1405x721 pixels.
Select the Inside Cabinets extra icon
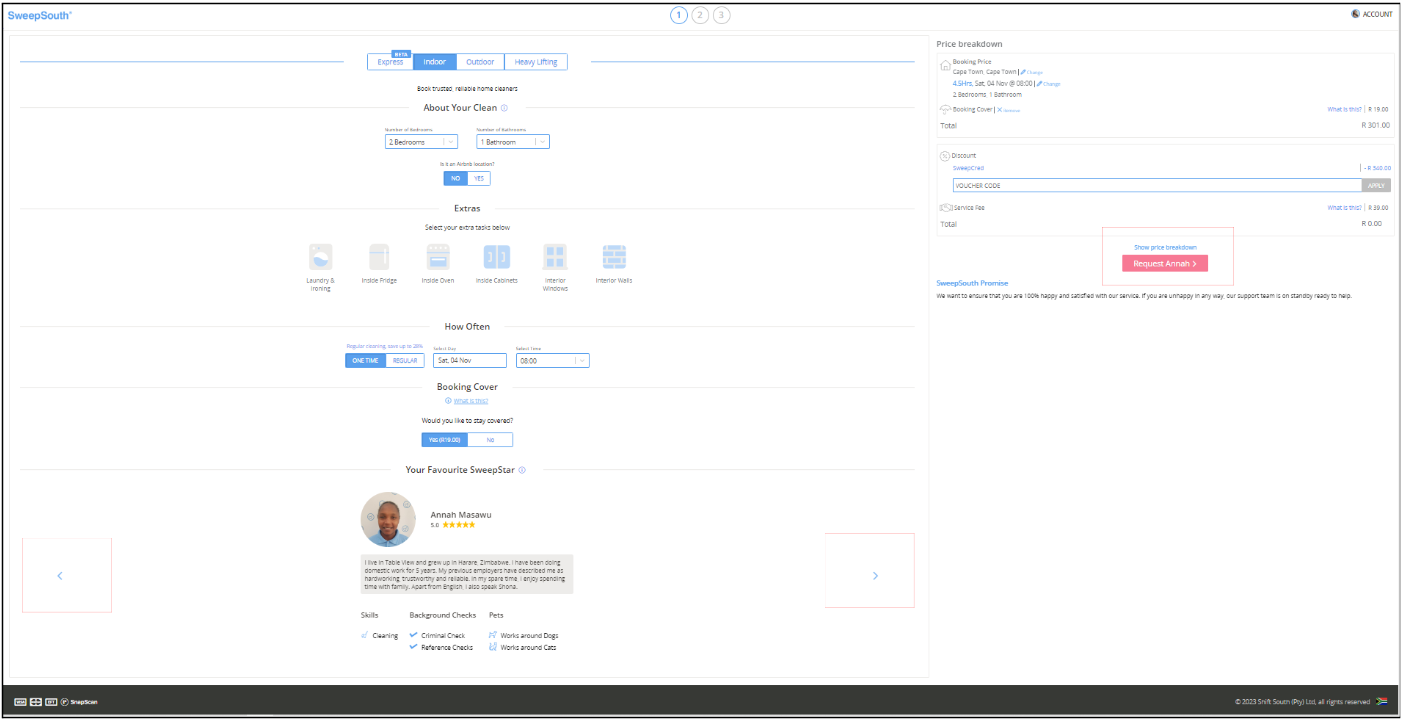click(x=497, y=257)
